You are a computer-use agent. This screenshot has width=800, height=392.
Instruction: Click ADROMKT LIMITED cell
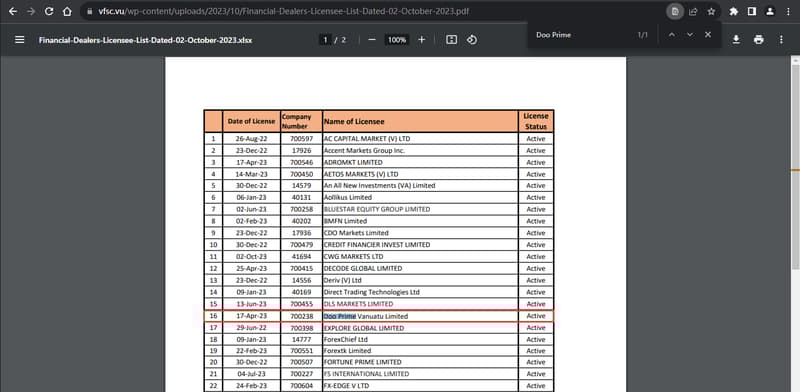tap(420, 162)
